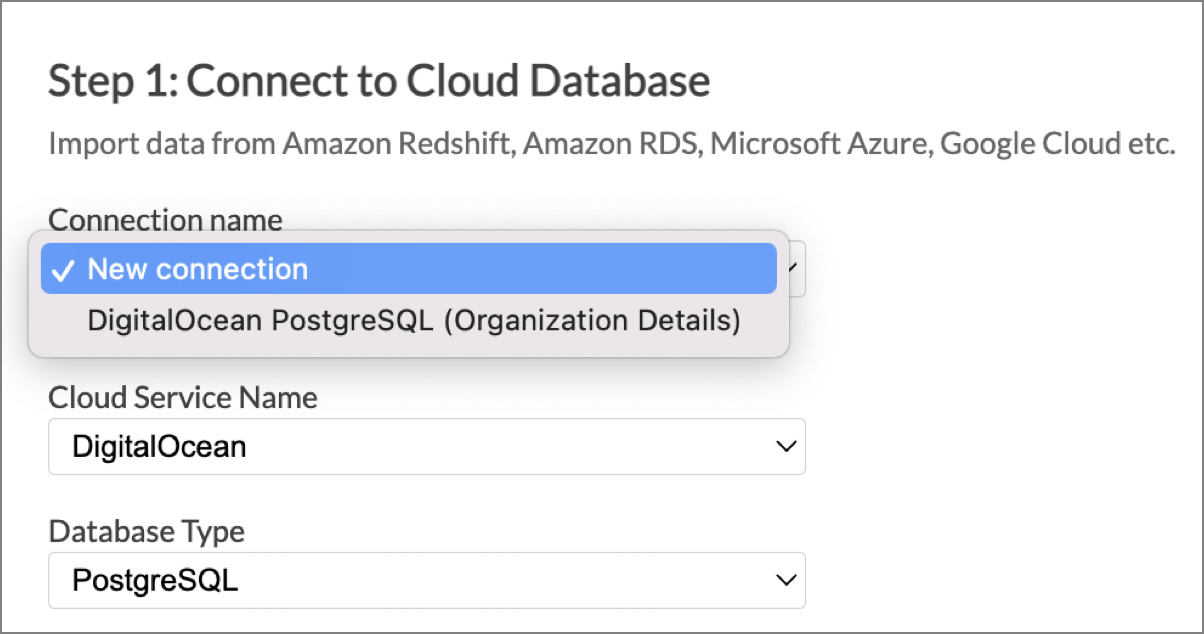Viewport: 1204px width, 634px height.
Task: Click the Step 1 Connect to Cloud Database heading
Action: 379,81
